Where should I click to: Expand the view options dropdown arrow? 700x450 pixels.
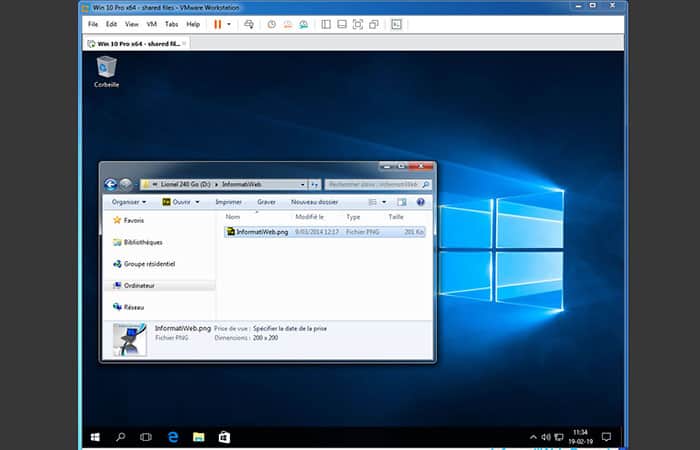pos(383,202)
